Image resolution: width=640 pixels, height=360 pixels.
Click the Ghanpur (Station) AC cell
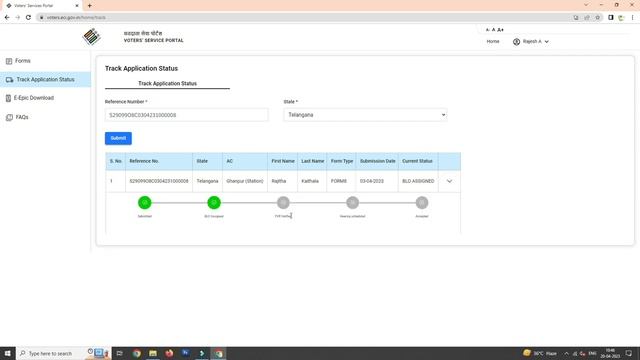(x=245, y=181)
